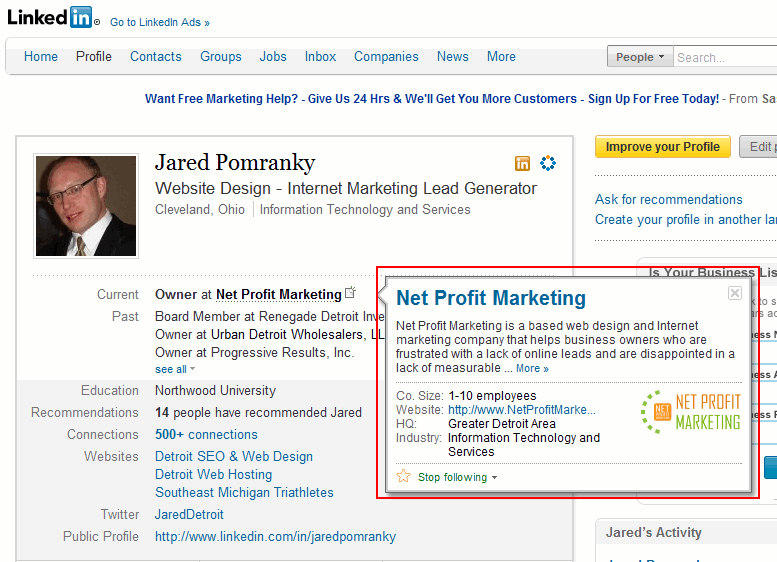Open the public profile URL link
Screen dimensions: 777x562
point(276,536)
